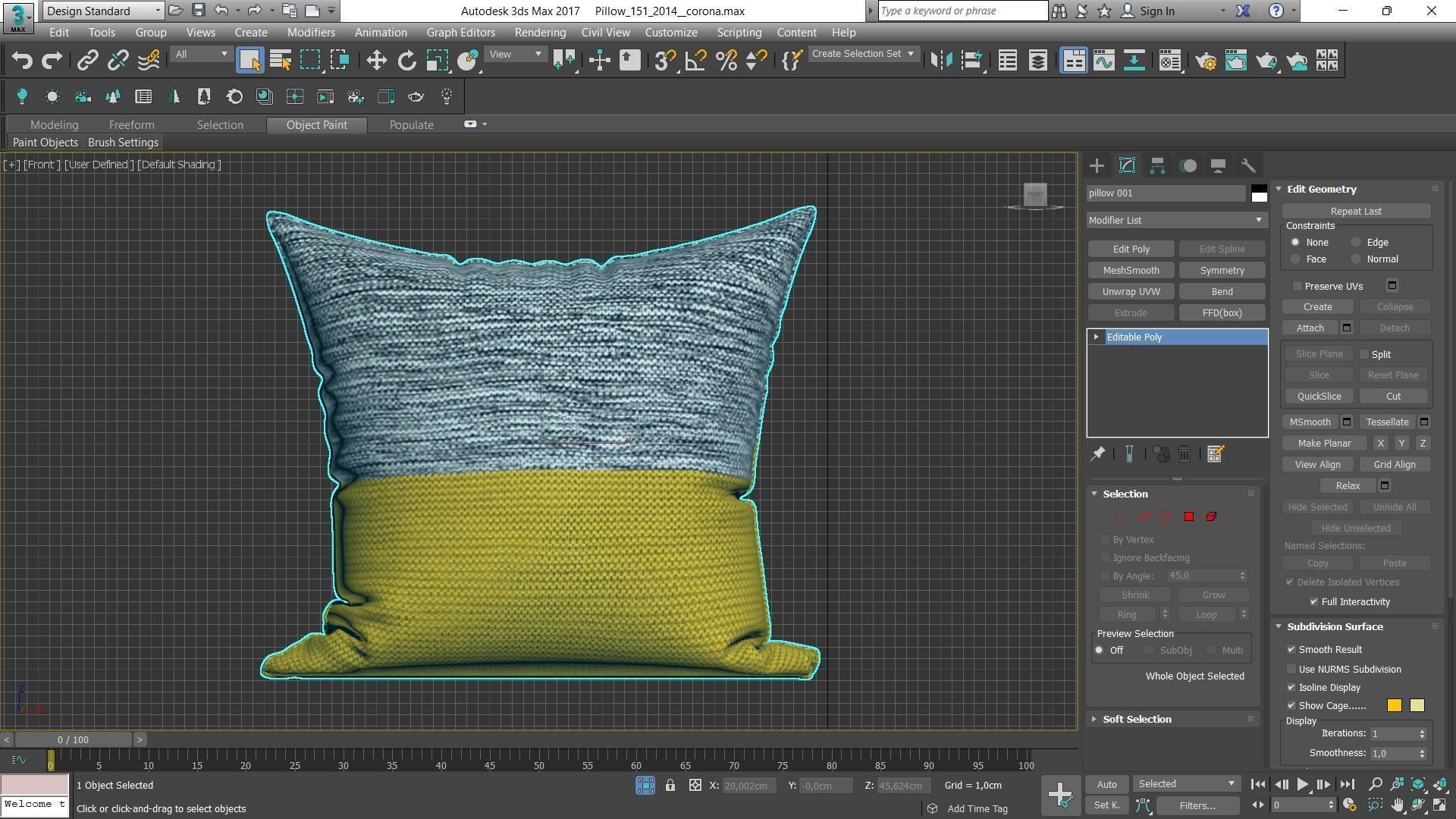Open the Graph Editors menu
1456x819 pixels.
(460, 33)
